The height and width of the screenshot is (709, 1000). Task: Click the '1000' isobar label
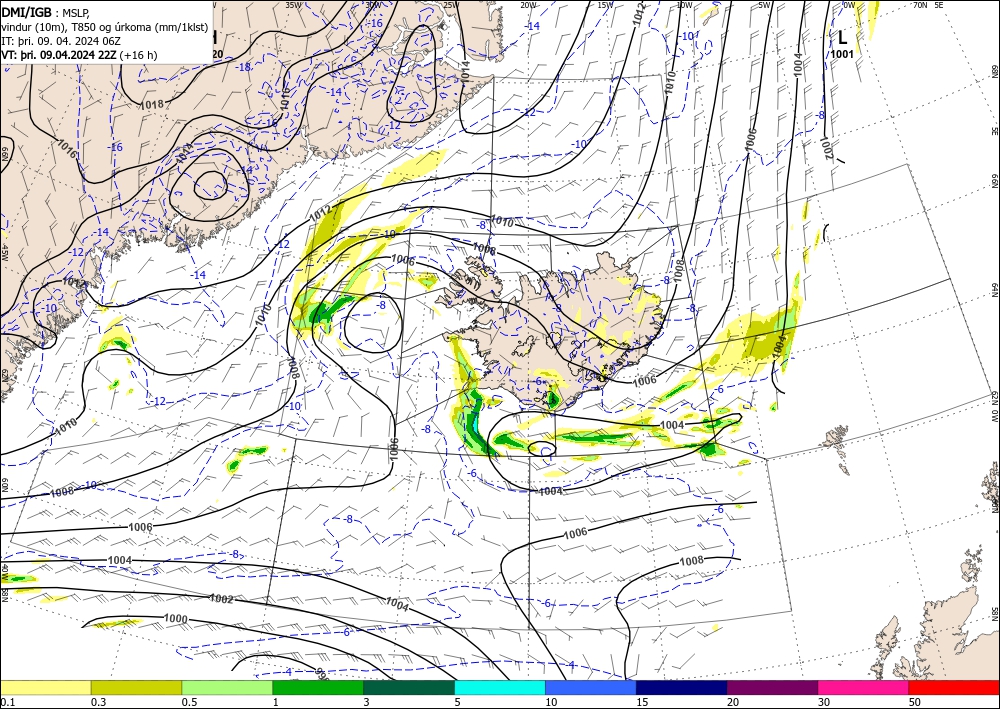(175, 618)
